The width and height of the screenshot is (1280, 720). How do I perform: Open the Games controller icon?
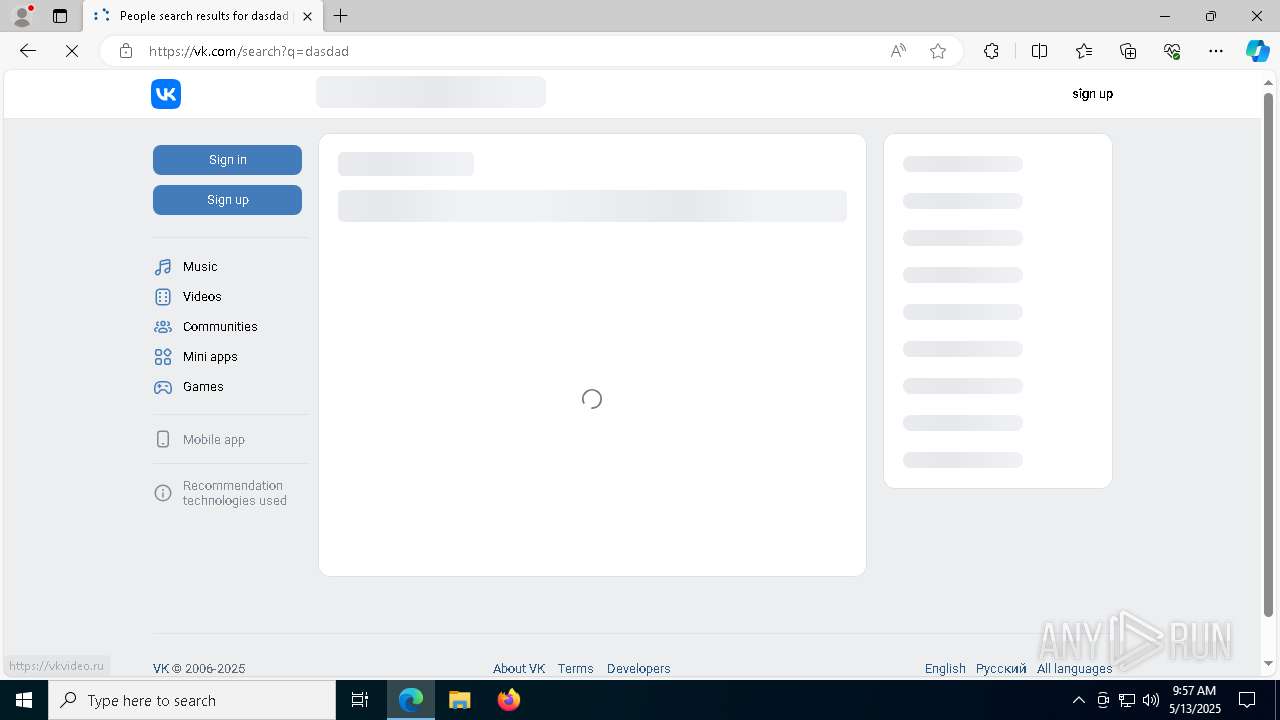(x=163, y=387)
